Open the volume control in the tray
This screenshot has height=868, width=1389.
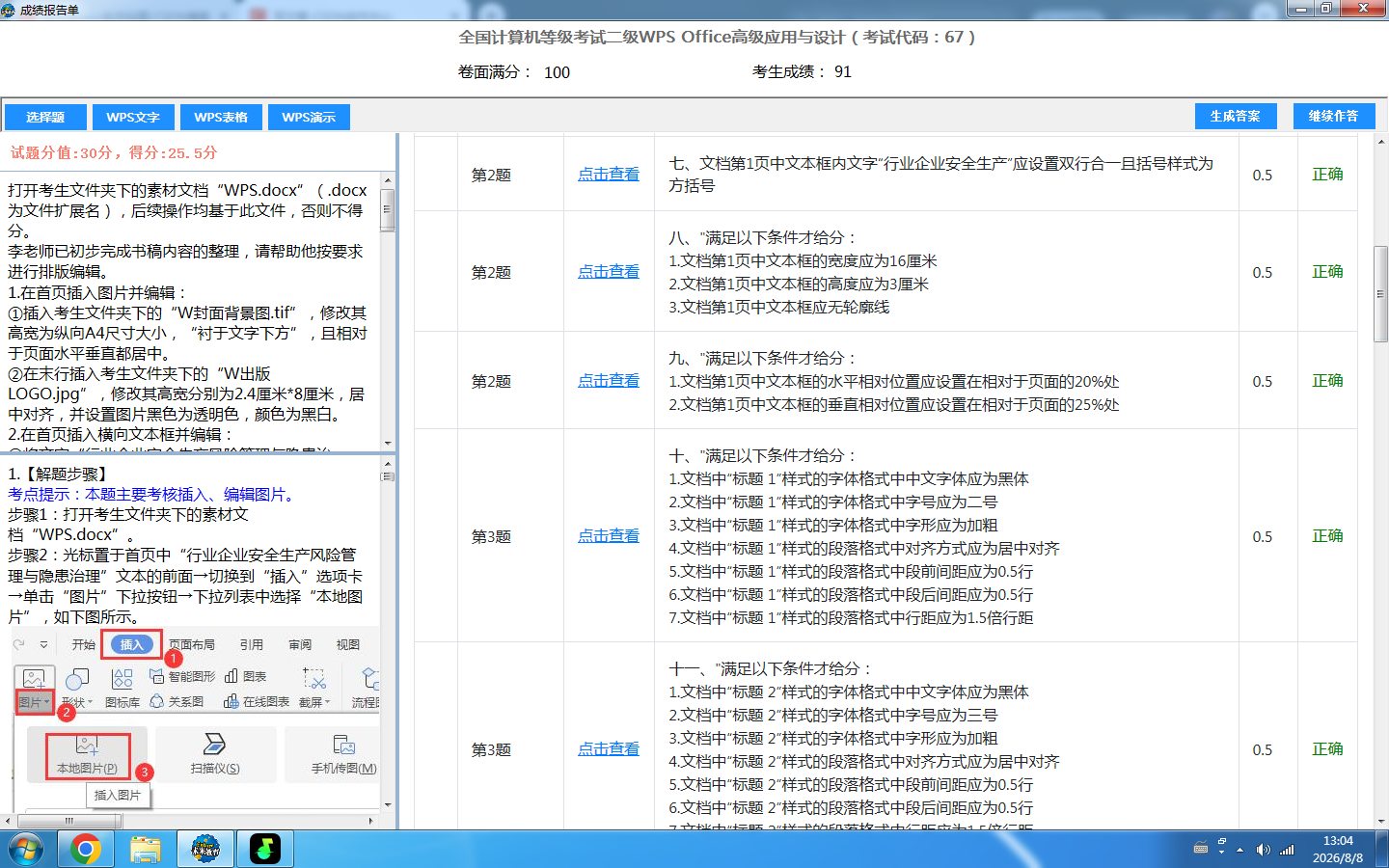1264,850
